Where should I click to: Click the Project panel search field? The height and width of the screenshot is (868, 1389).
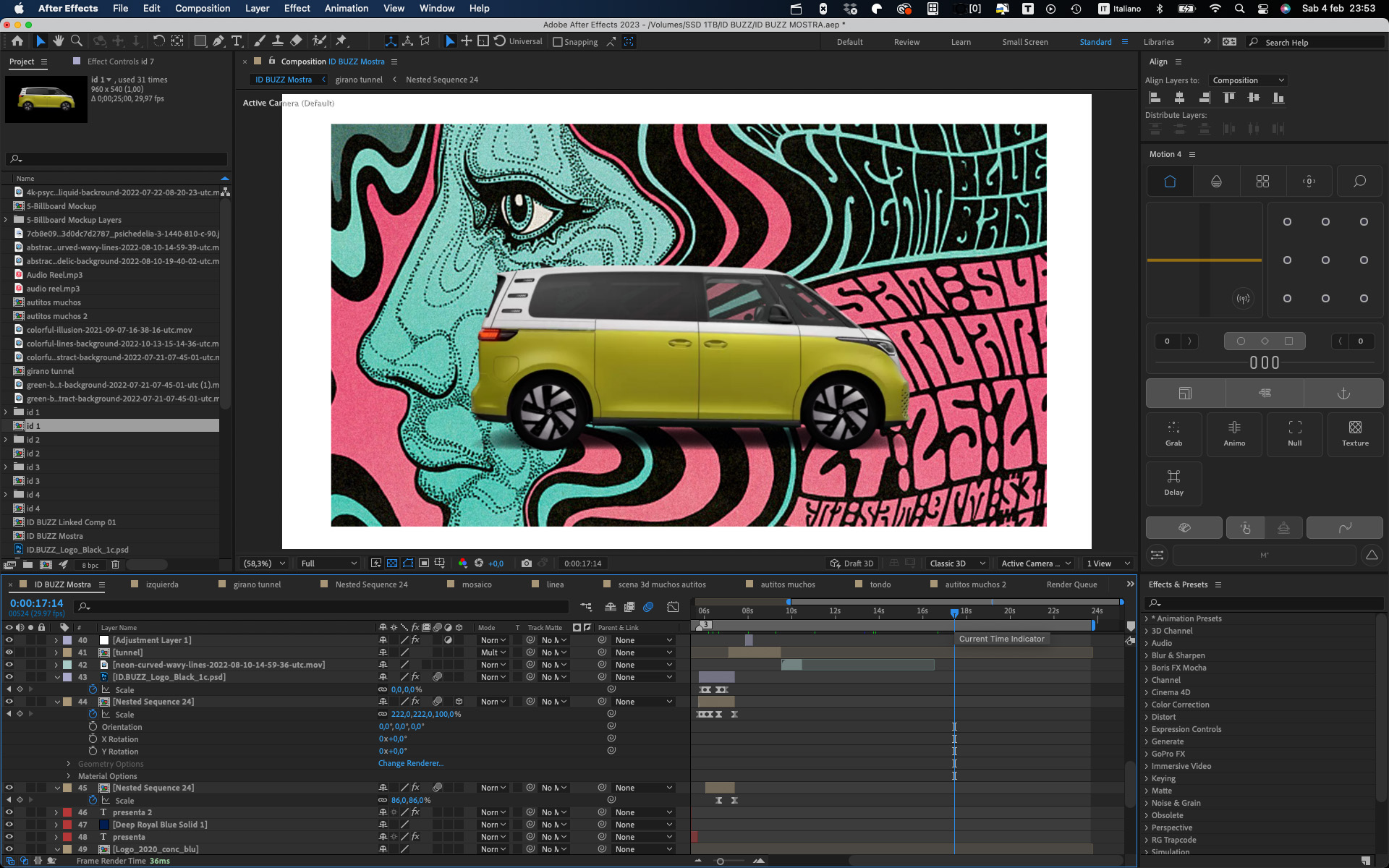coord(116,158)
